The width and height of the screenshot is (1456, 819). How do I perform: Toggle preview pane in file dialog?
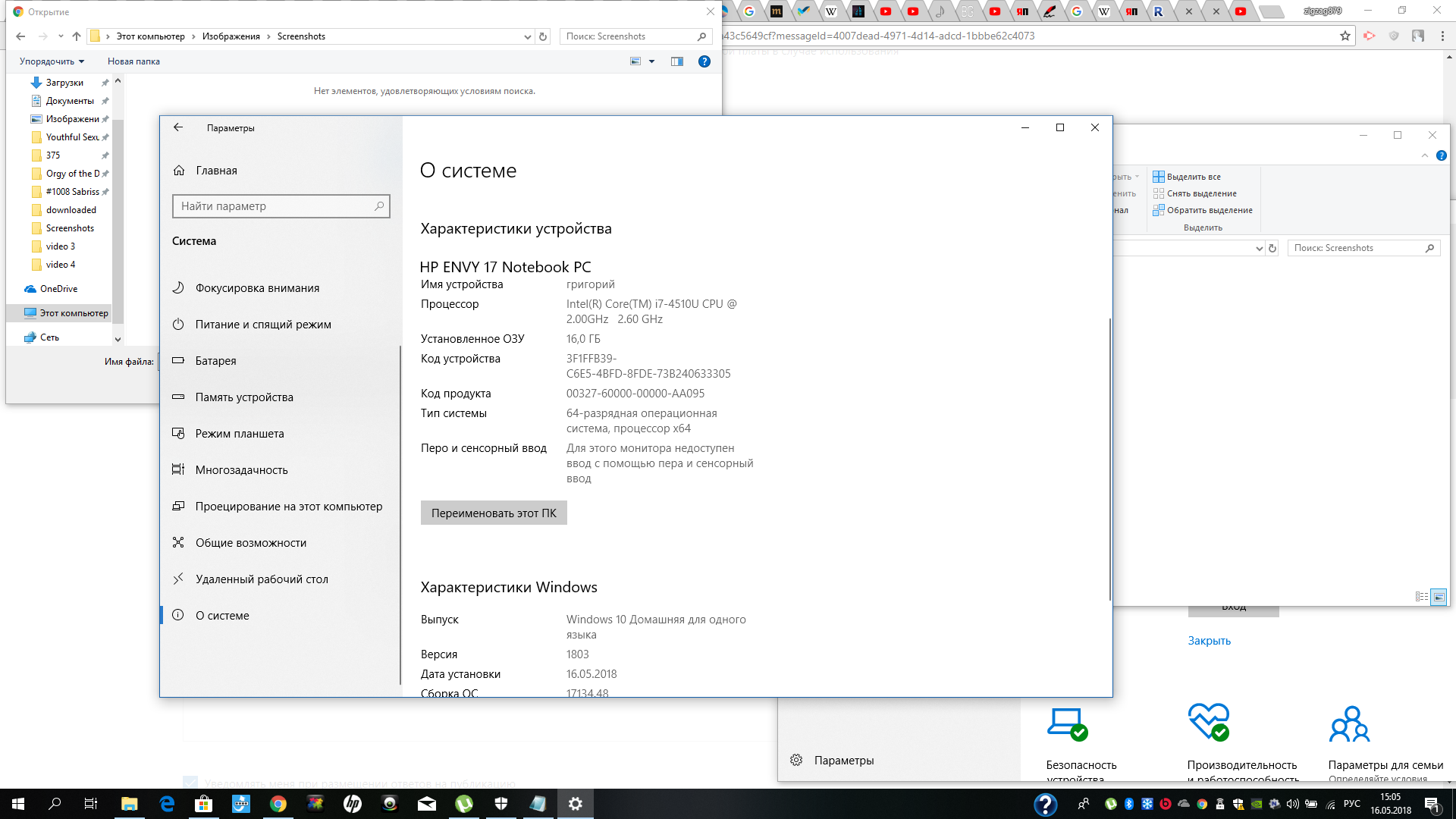click(x=677, y=61)
